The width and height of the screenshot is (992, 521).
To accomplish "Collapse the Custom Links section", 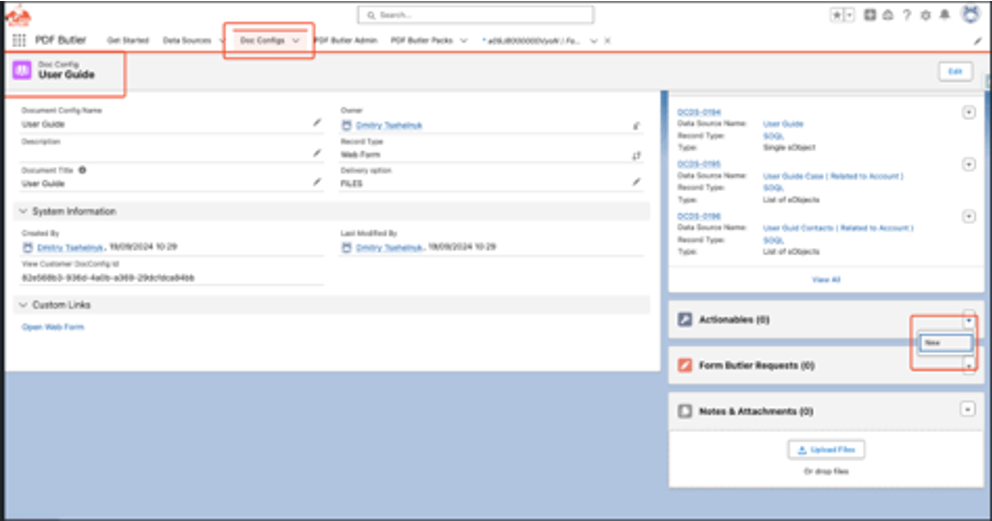I will (x=24, y=304).
